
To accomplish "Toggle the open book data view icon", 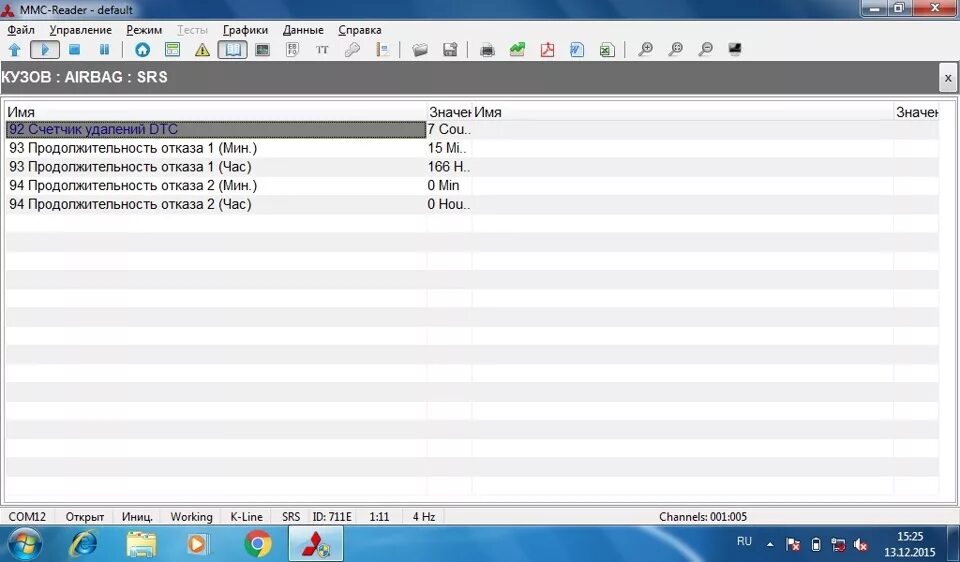I will point(233,50).
